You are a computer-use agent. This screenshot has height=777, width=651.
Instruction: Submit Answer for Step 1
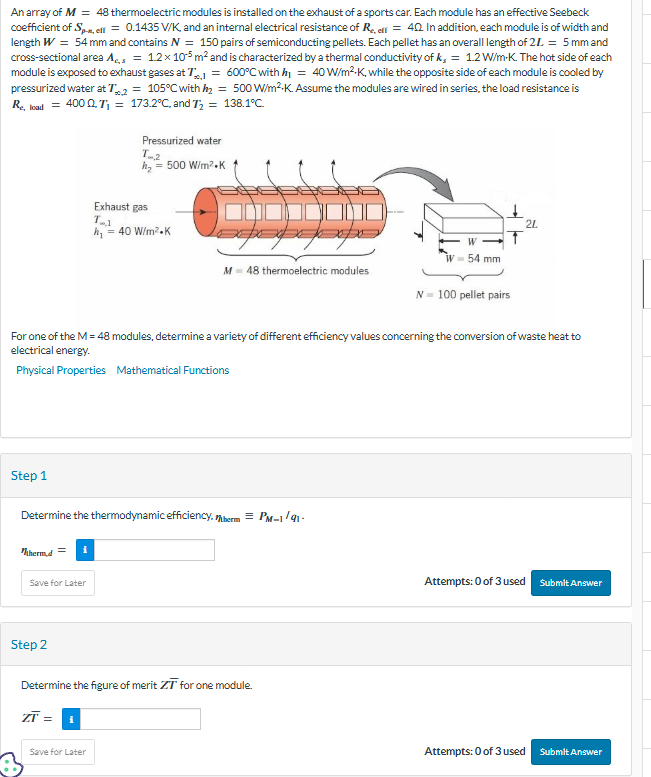[571, 583]
